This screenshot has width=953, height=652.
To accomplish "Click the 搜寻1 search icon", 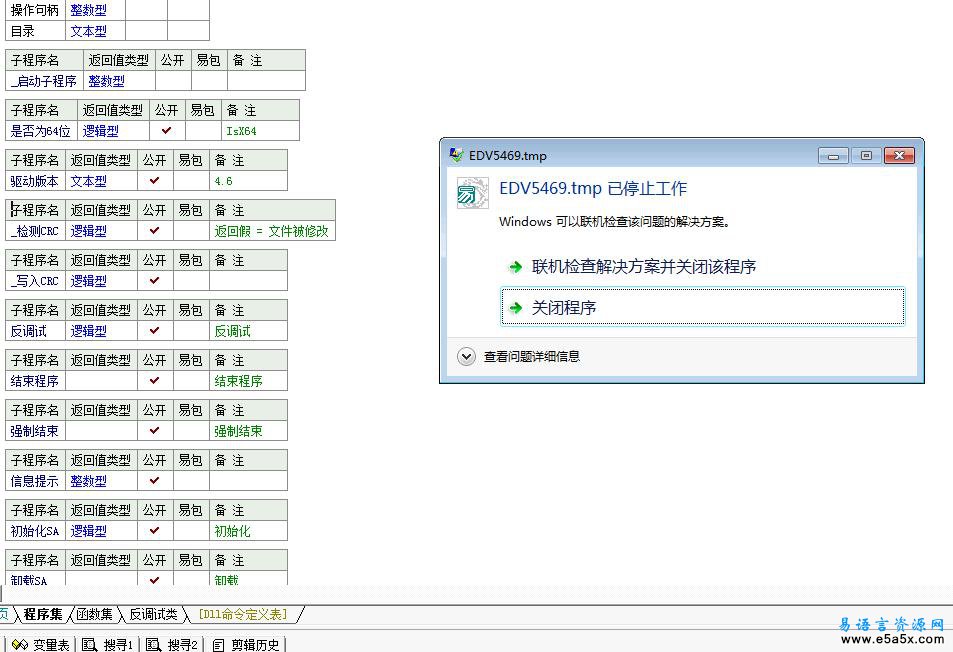I will [x=89, y=645].
